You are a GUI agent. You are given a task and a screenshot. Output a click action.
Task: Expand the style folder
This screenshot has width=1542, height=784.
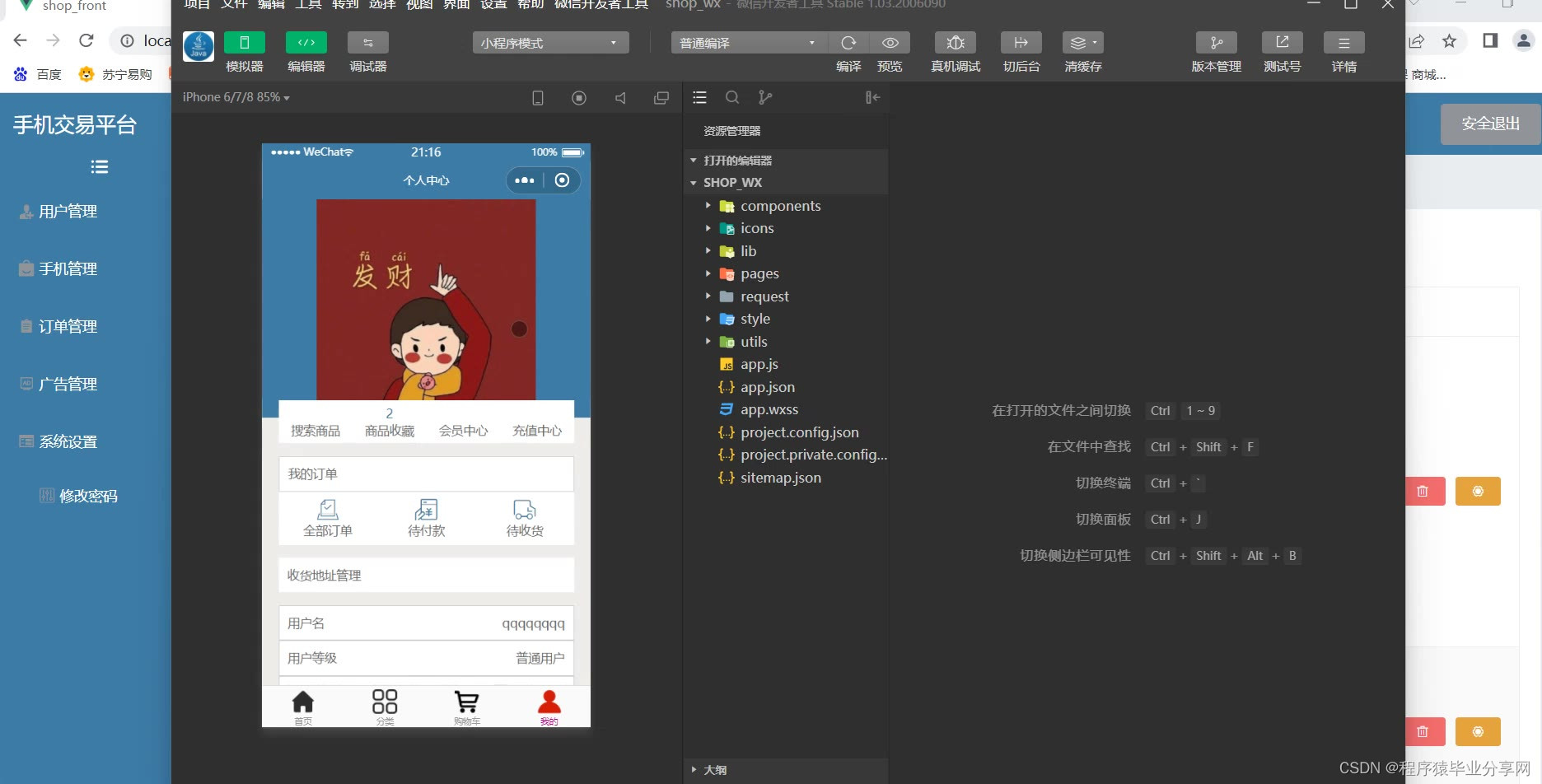click(786, 319)
